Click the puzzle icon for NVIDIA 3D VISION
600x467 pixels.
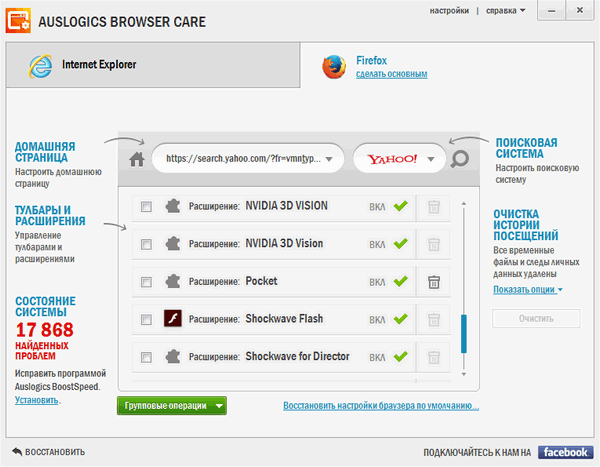[x=173, y=206]
